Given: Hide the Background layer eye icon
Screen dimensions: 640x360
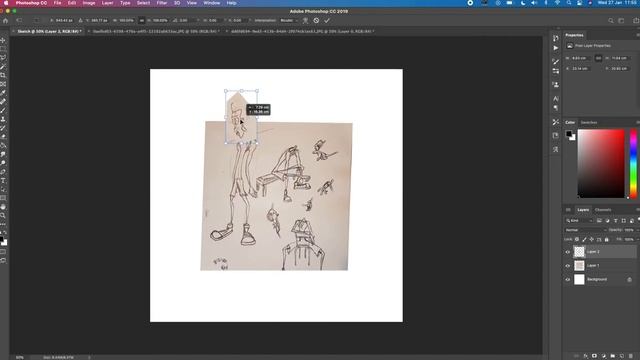Looking at the screenshot, I should 568,280.
